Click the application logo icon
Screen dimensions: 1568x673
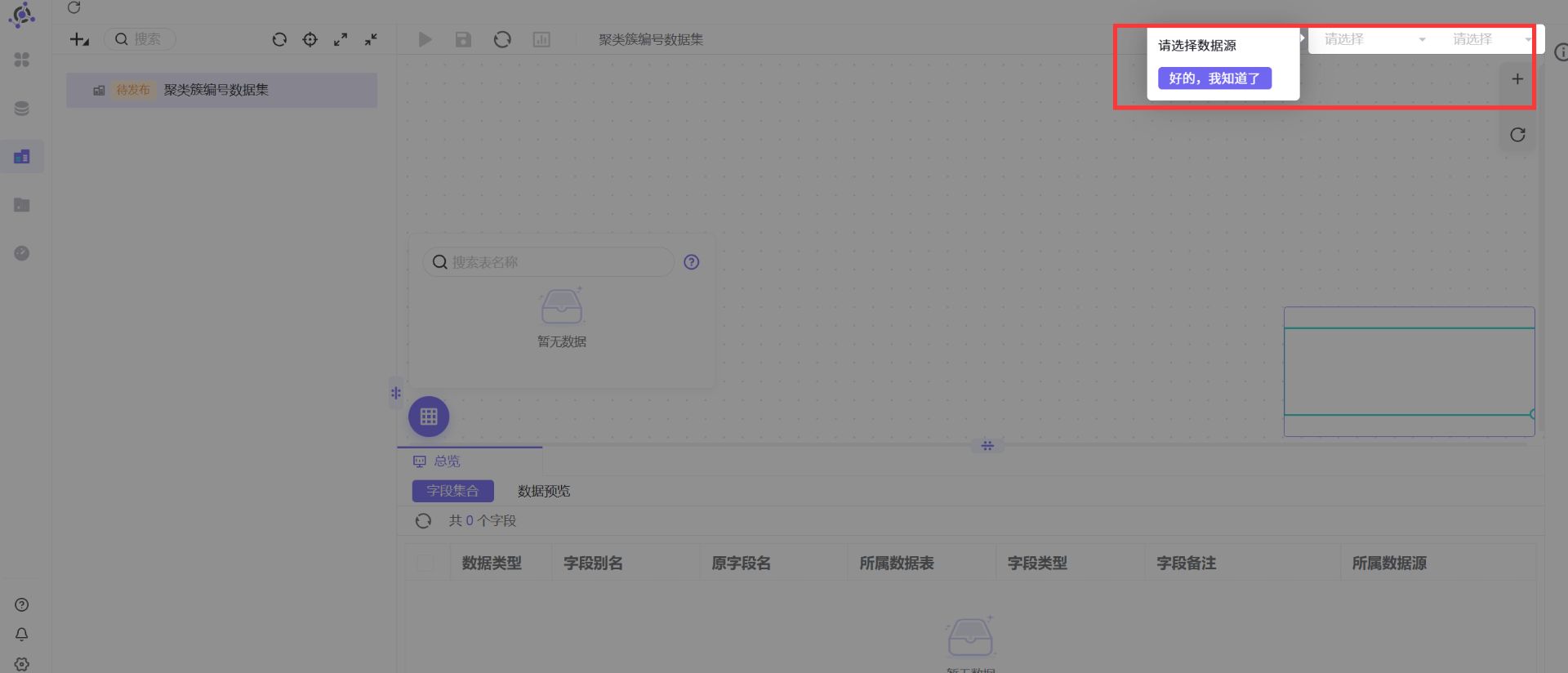(x=22, y=16)
